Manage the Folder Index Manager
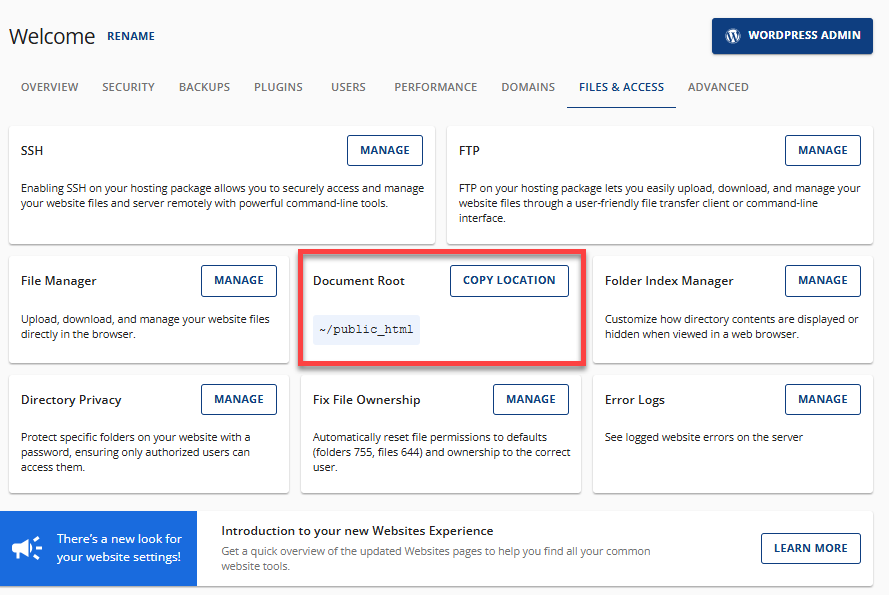 point(822,280)
